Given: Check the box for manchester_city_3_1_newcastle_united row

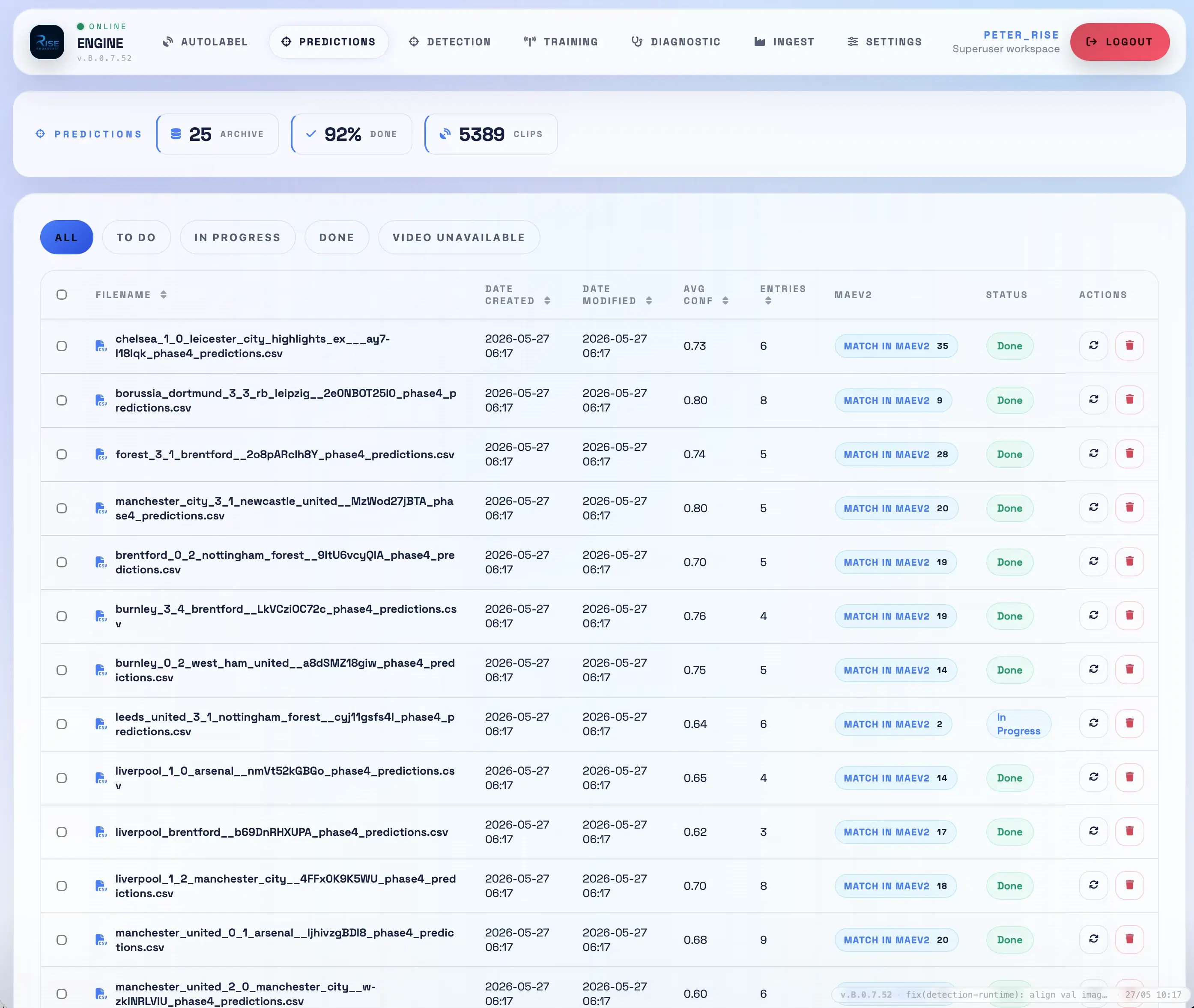Looking at the screenshot, I should point(62,509).
